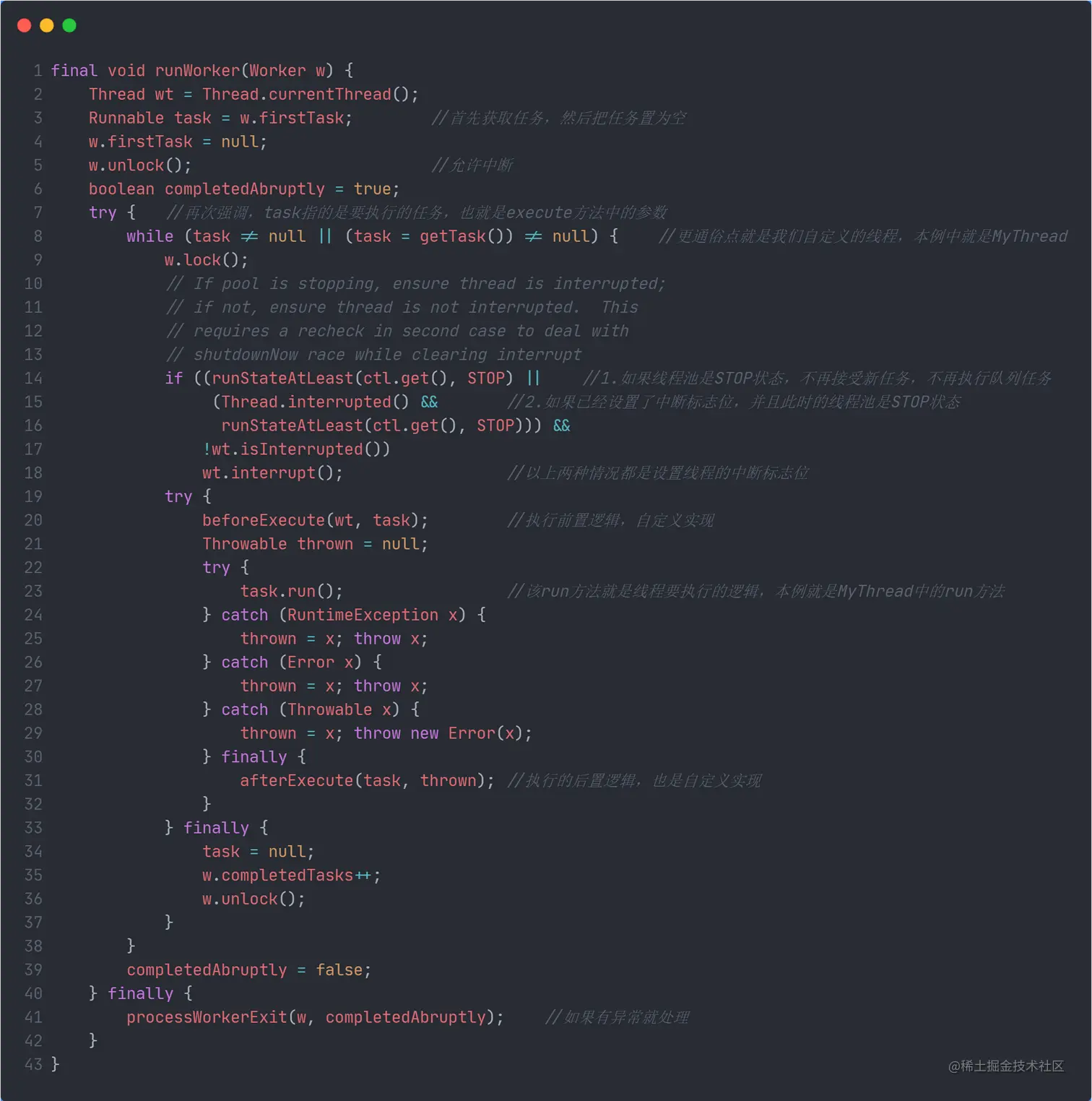Click comment '// shutdownNow race while clearing interrupt'

point(373,354)
